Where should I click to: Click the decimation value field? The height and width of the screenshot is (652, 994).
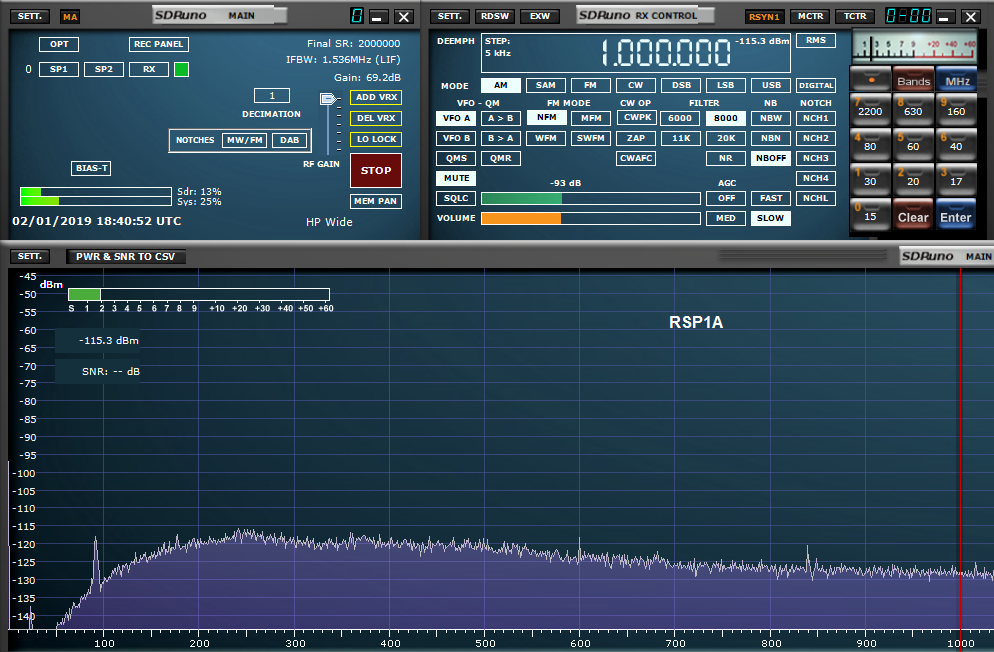tap(272, 96)
